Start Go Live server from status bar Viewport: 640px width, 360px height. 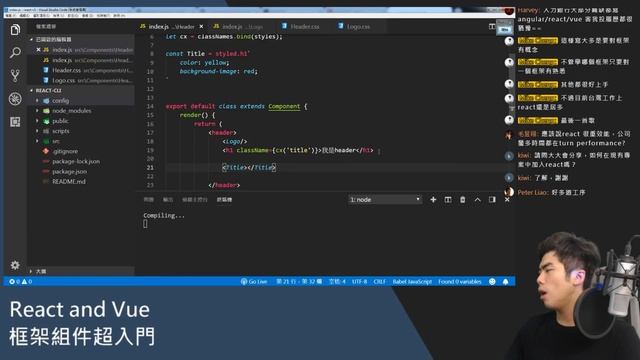click(x=254, y=282)
